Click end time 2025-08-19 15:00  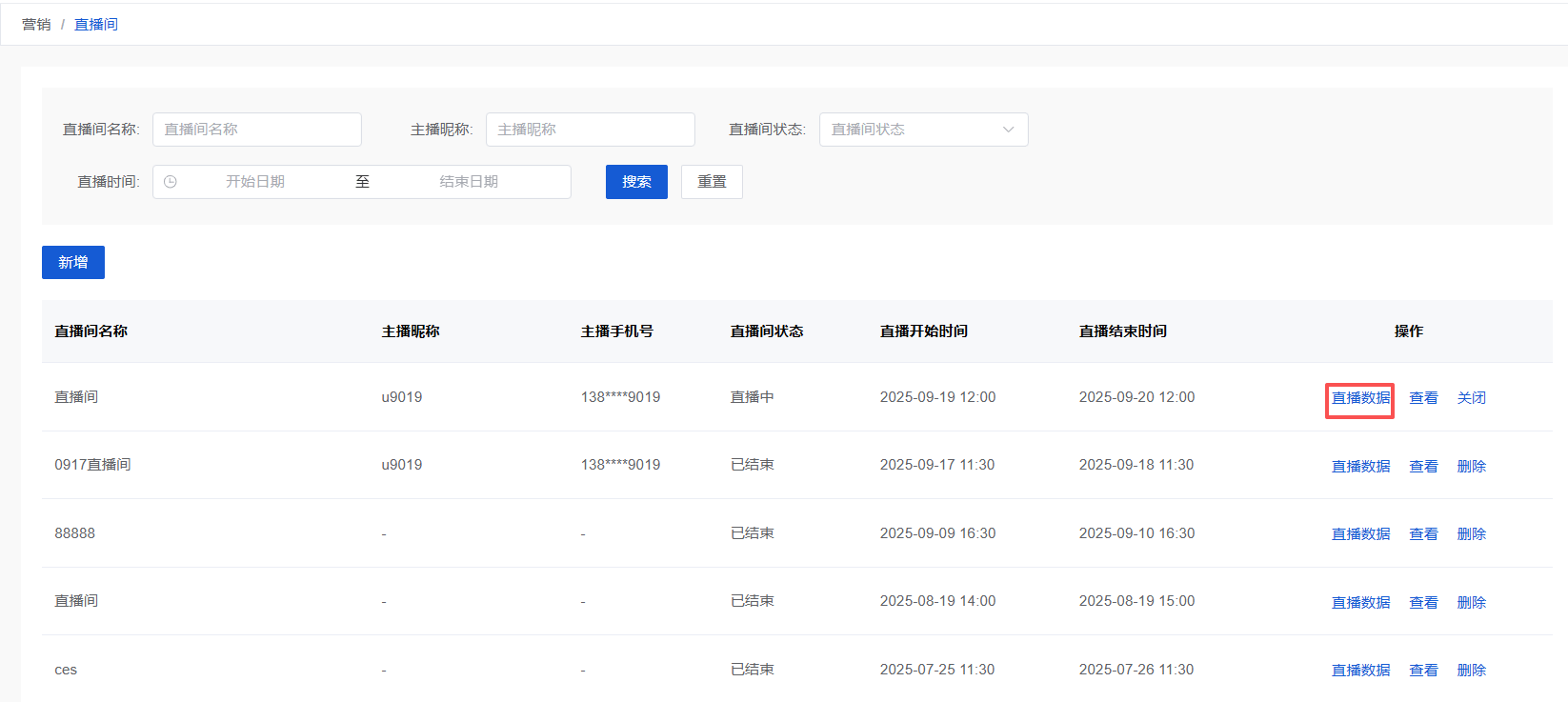[x=1137, y=601]
